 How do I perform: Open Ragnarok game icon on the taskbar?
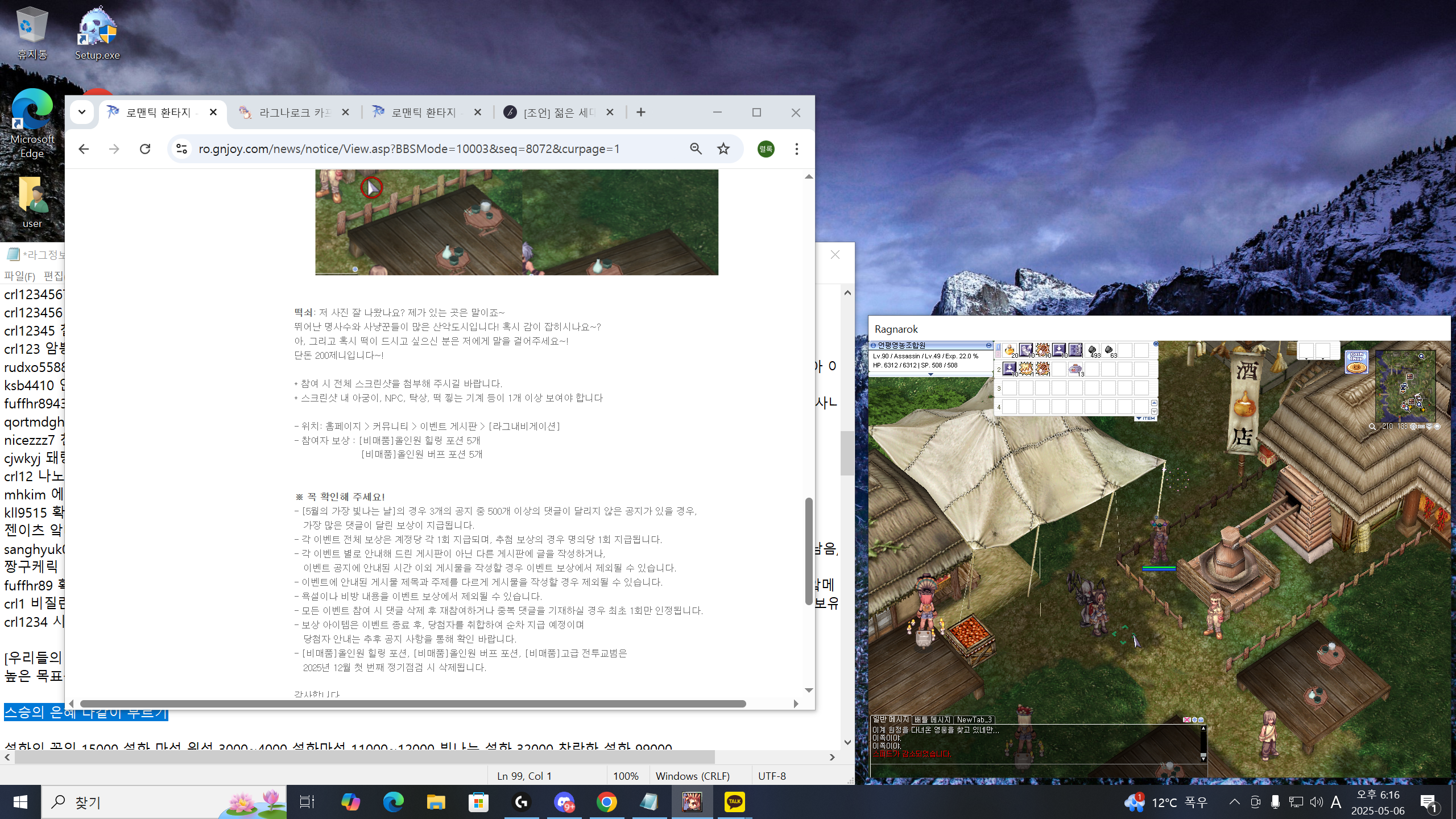coord(692,802)
